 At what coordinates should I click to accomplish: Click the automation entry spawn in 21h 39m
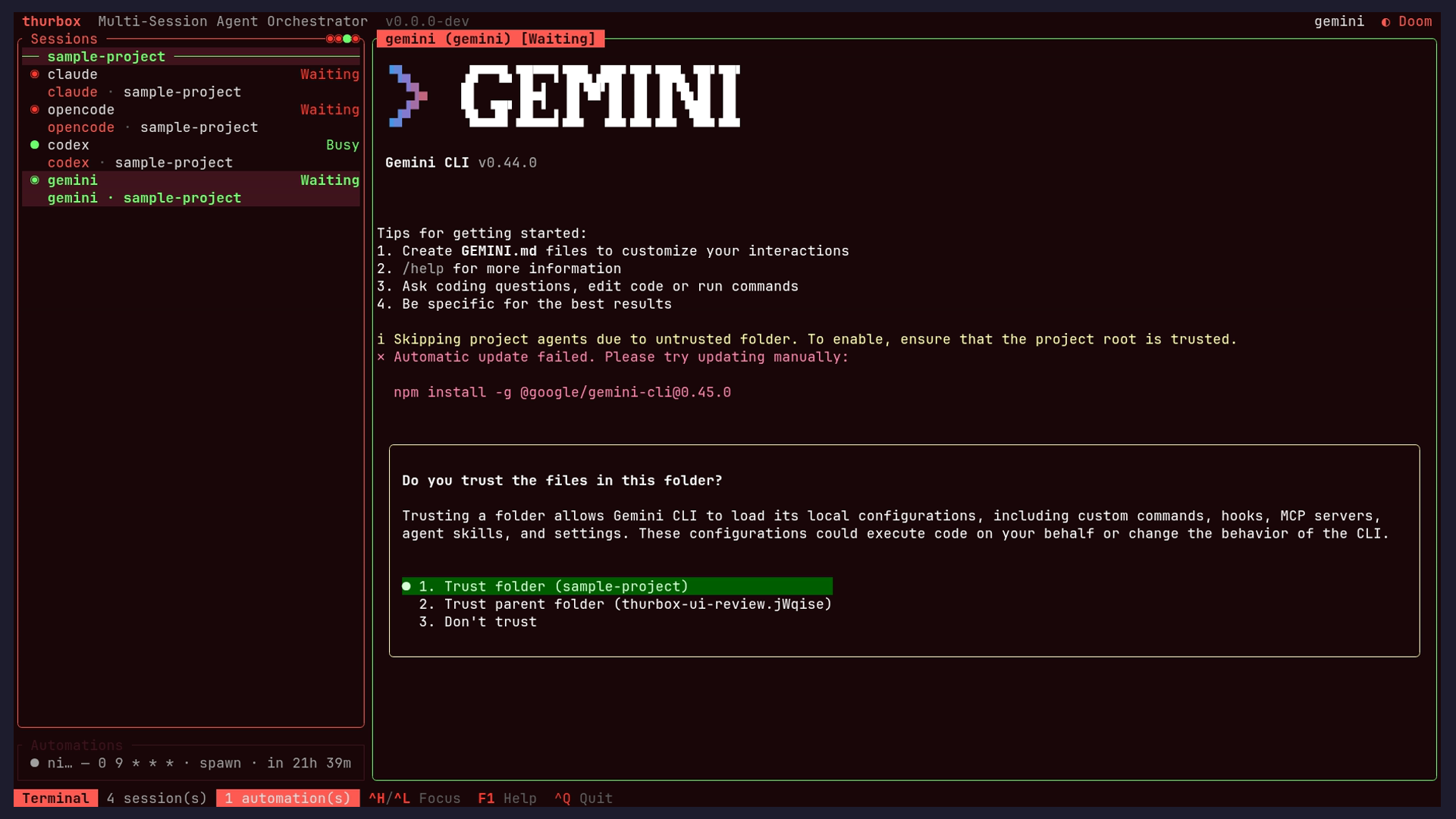click(191, 763)
